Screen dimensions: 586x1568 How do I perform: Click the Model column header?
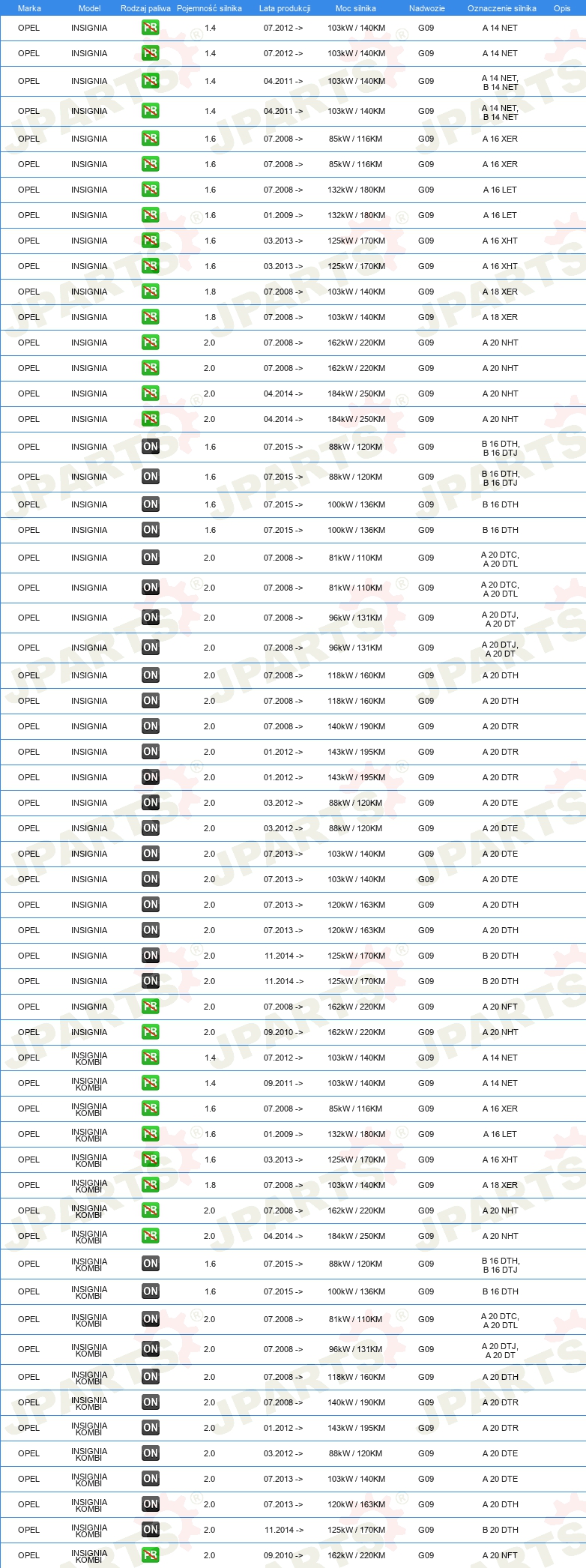(x=89, y=8)
